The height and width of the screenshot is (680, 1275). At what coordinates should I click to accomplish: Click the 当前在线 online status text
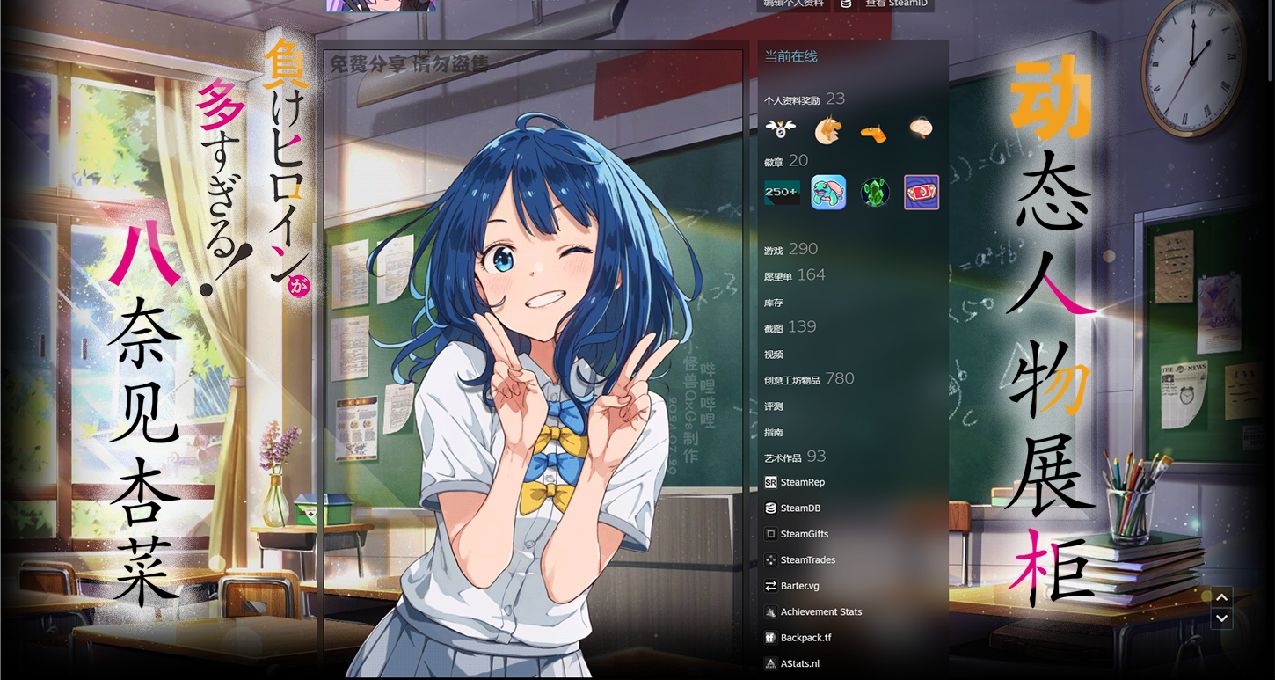click(x=791, y=56)
